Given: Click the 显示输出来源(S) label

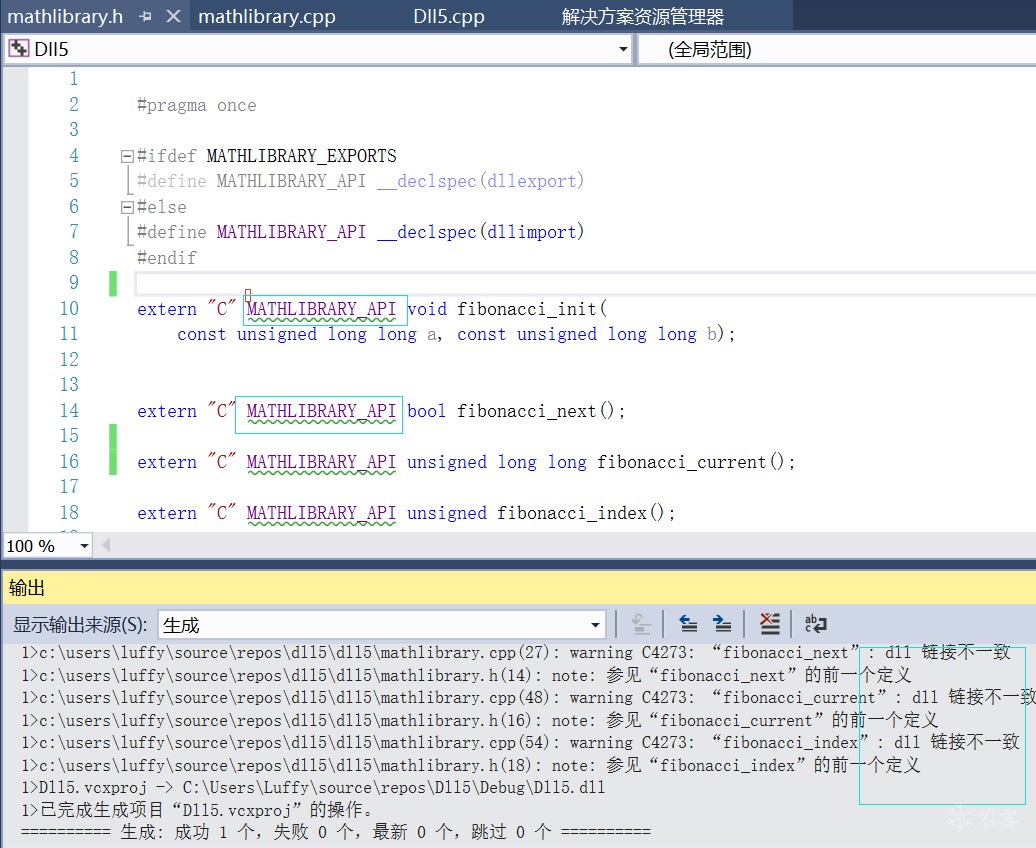Looking at the screenshot, I should (80, 625).
